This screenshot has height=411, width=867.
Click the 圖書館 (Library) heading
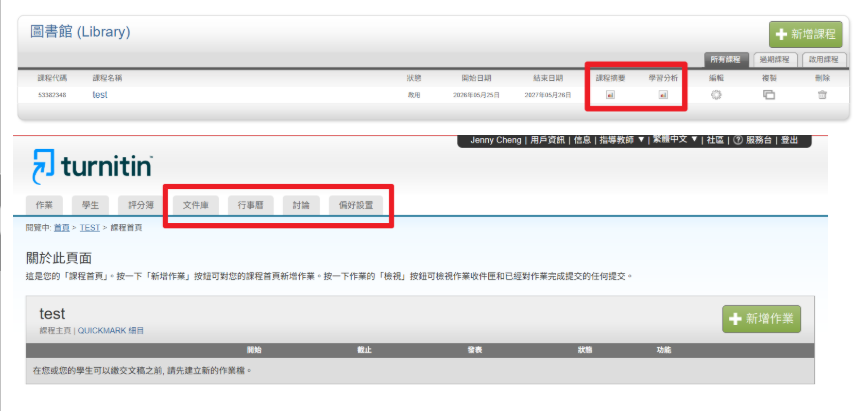(80, 32)
